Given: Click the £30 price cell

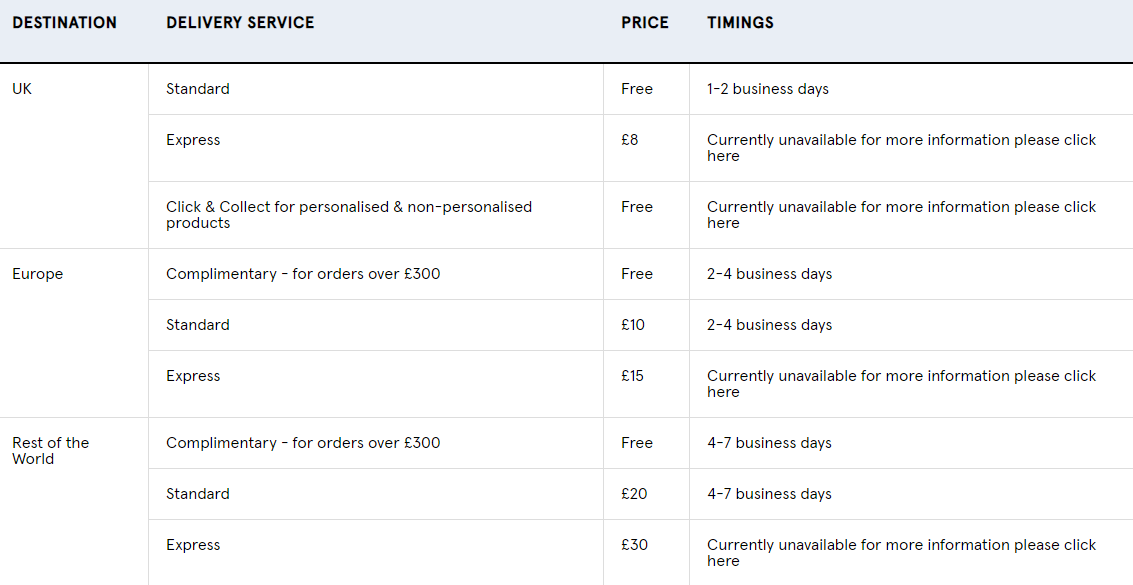Looking at the screenshot, I should [x=634, y=545].
